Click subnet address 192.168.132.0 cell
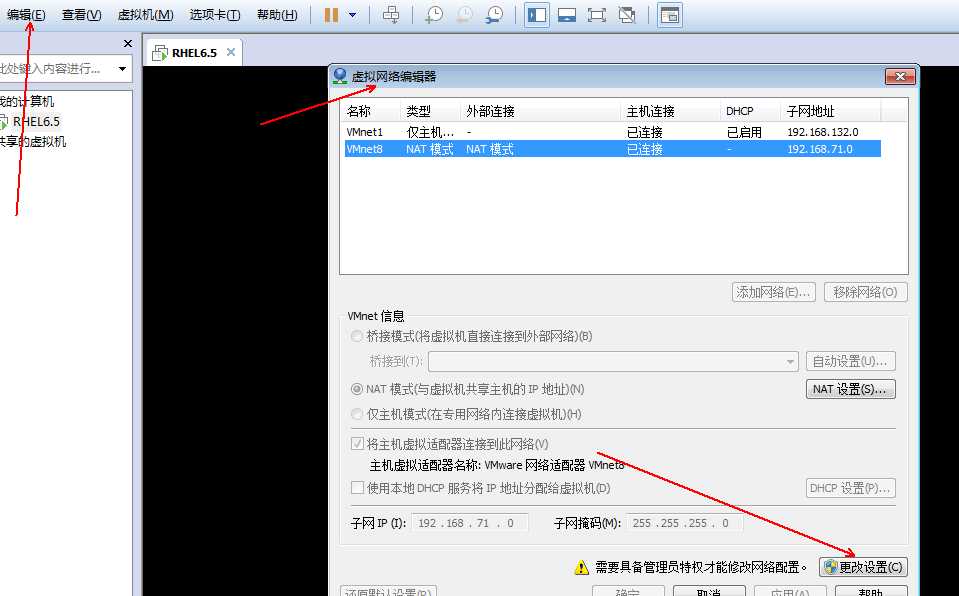 (823, 132)
